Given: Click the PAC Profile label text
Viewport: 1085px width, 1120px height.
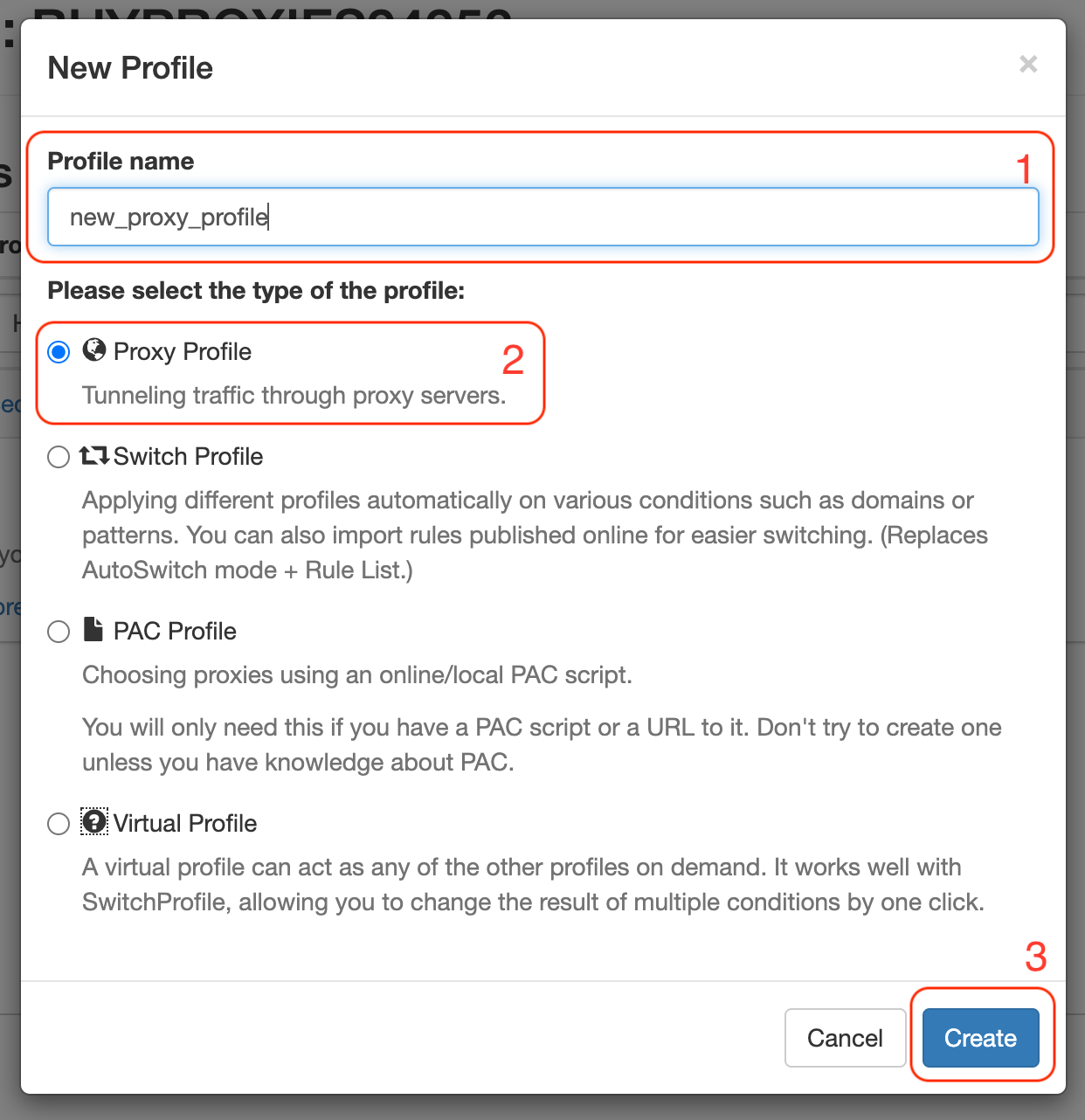Looking at the screenshot, I should [174, 631].
